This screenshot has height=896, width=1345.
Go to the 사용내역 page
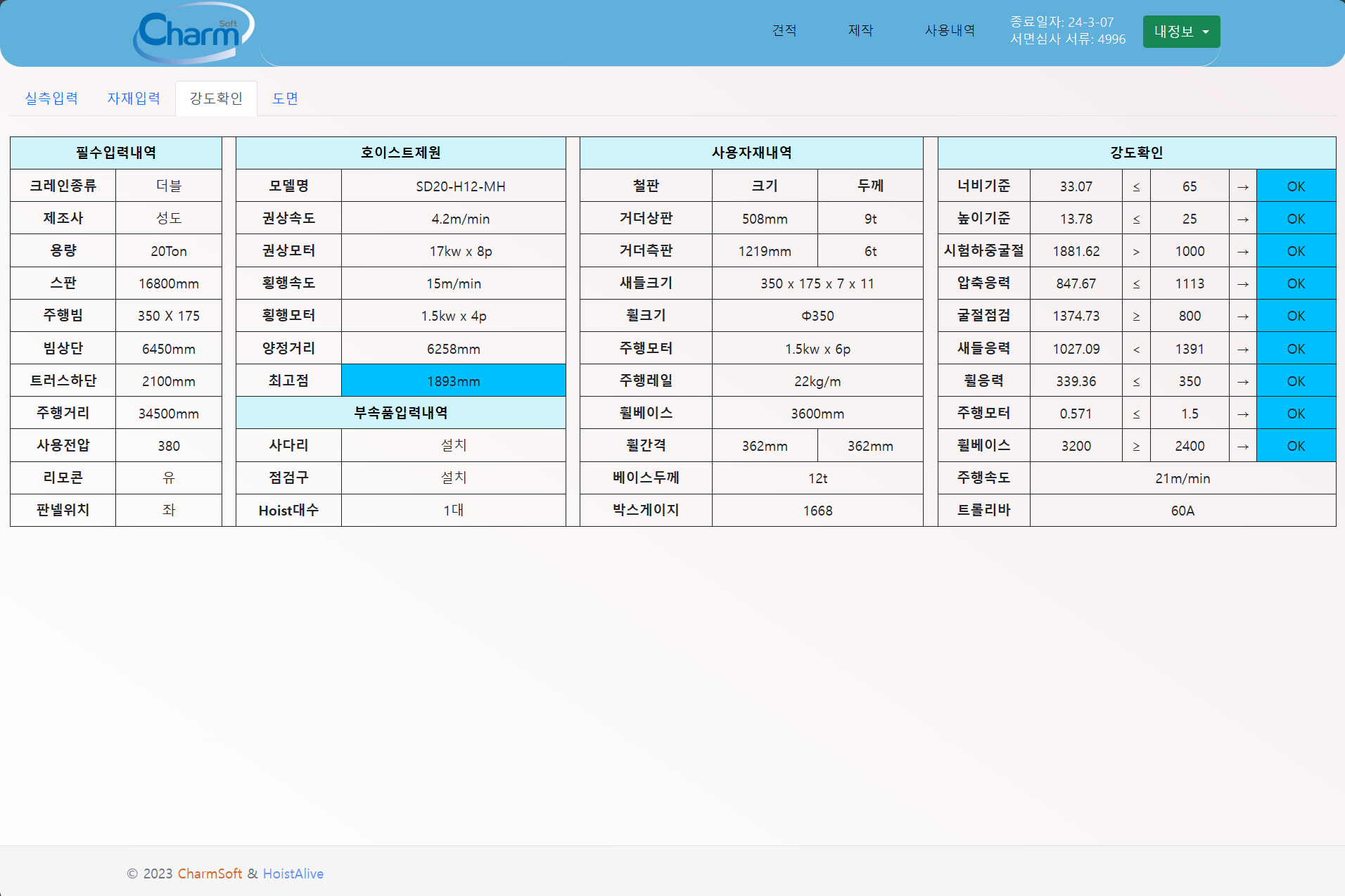(949, 30)
